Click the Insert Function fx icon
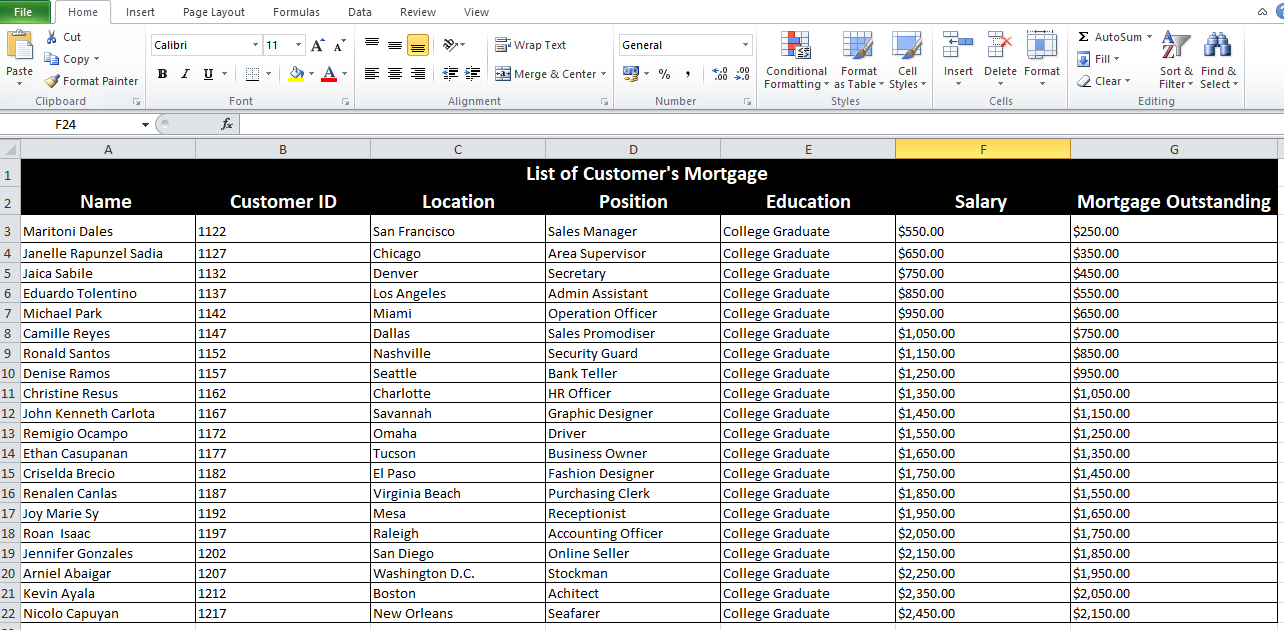The height and width of the screenshot is (630, 1284). (x=227, y=124)
